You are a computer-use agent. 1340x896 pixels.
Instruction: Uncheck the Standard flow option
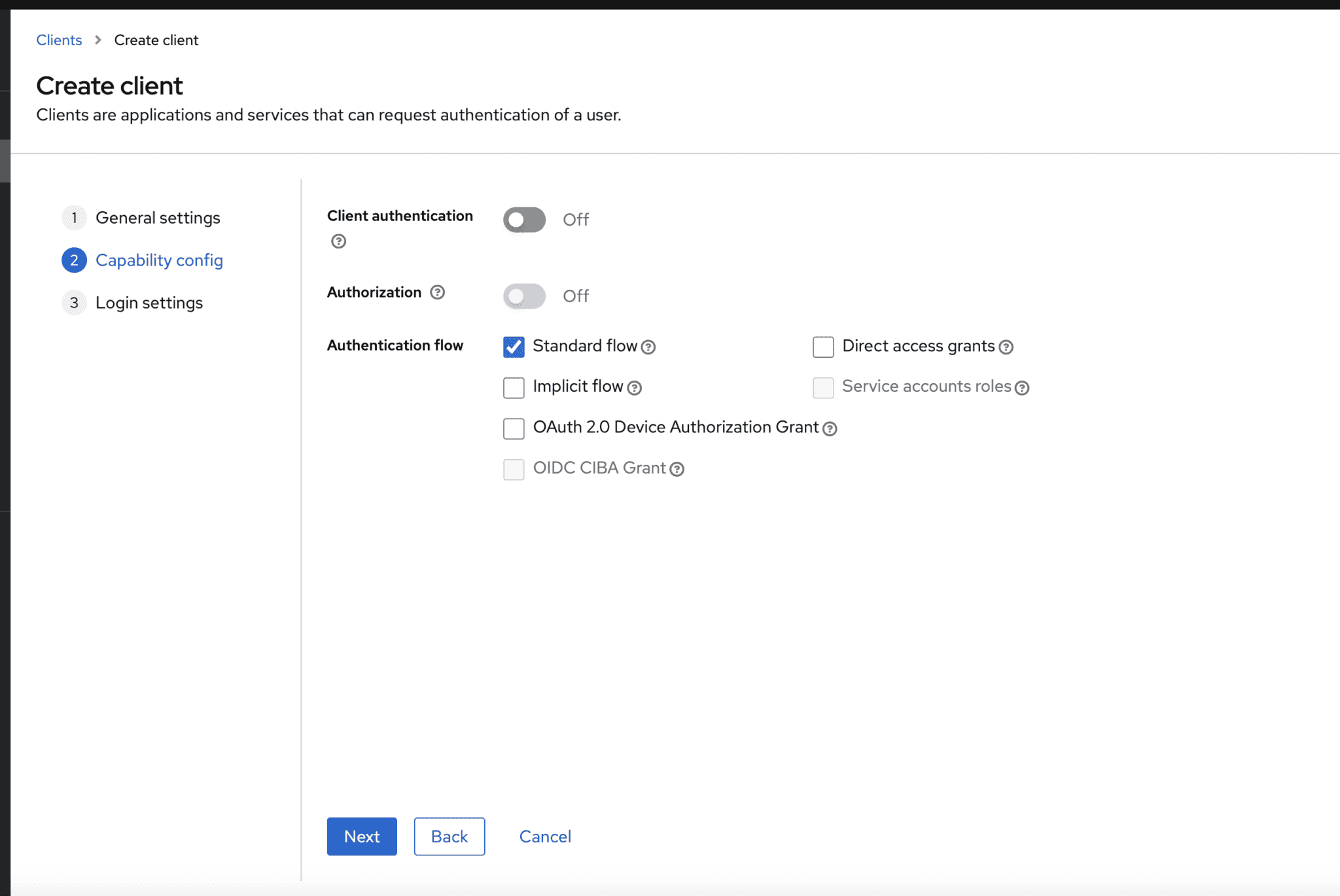pos(514,347)
